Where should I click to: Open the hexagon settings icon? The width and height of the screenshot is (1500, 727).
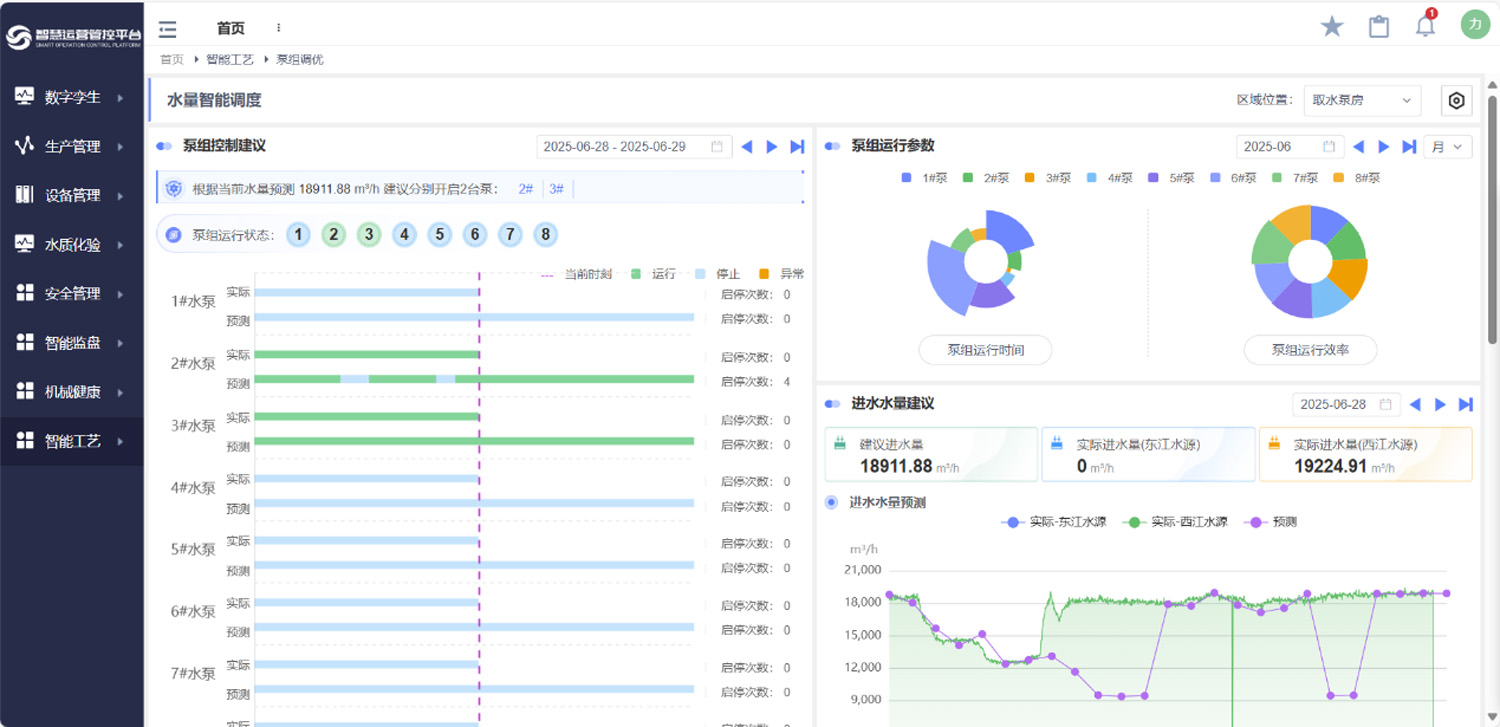[x=1457, y=100]
